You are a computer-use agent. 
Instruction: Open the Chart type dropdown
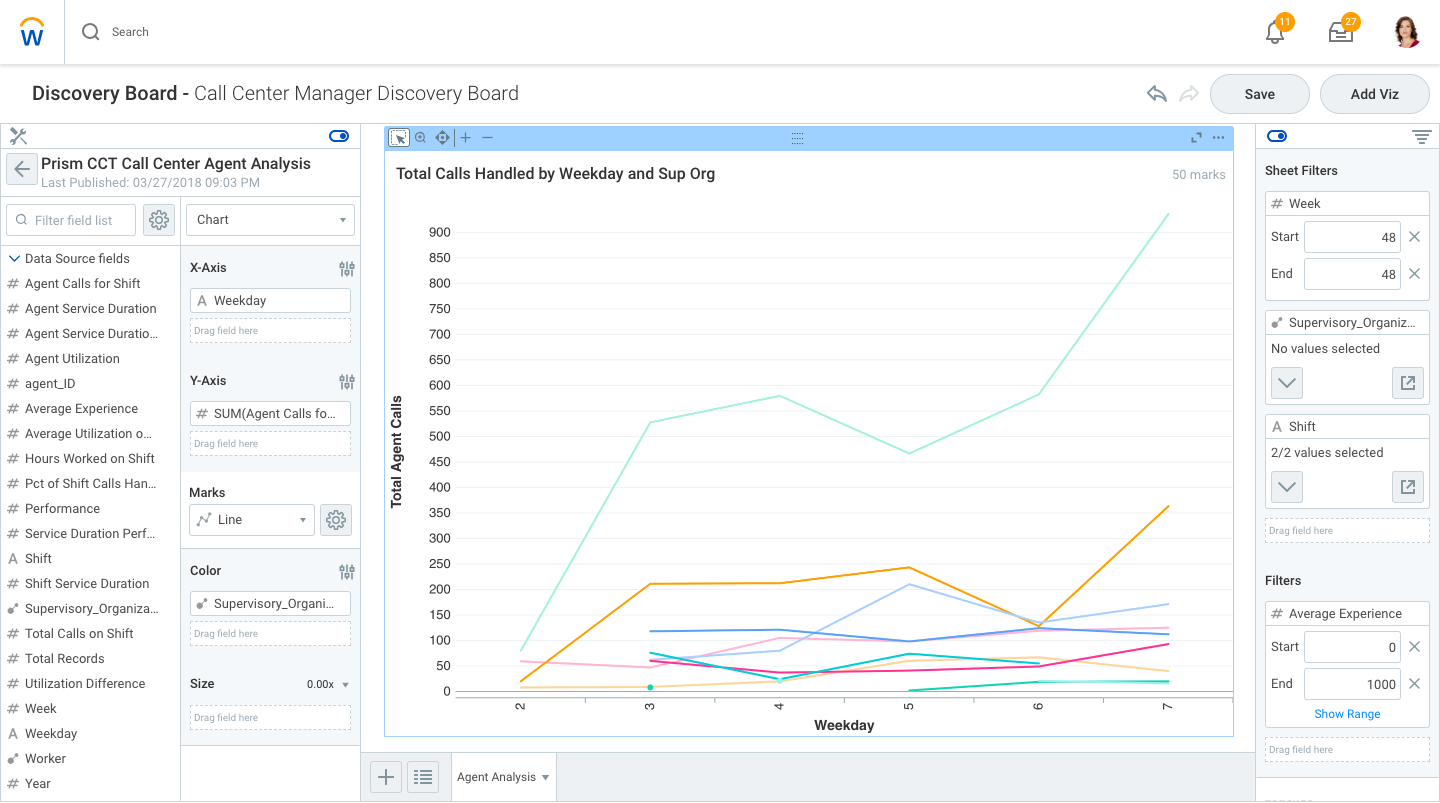tap(270, 220)
